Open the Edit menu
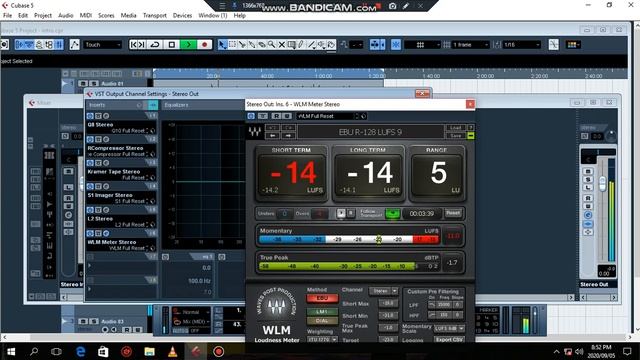Screen dimensions: 640x360 [23, 16]
